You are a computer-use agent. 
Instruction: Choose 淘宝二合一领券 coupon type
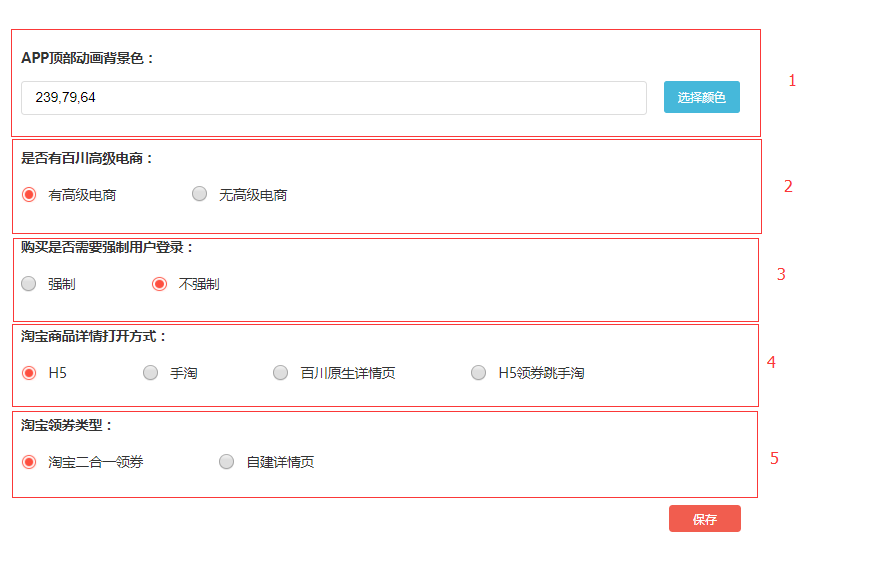[x=29, y=462]
